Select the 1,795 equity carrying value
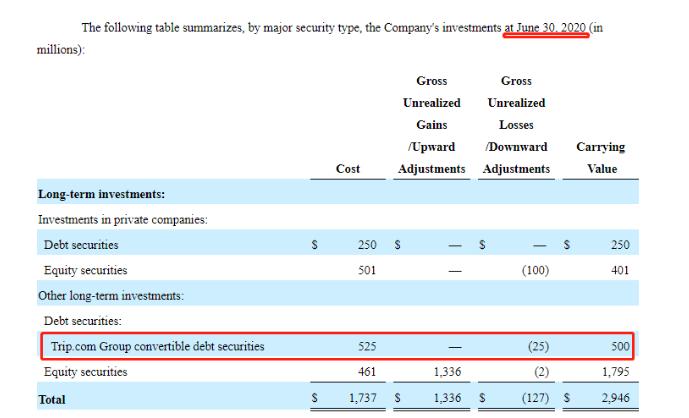Screen dimensions: 689x418 pos(616,372)
